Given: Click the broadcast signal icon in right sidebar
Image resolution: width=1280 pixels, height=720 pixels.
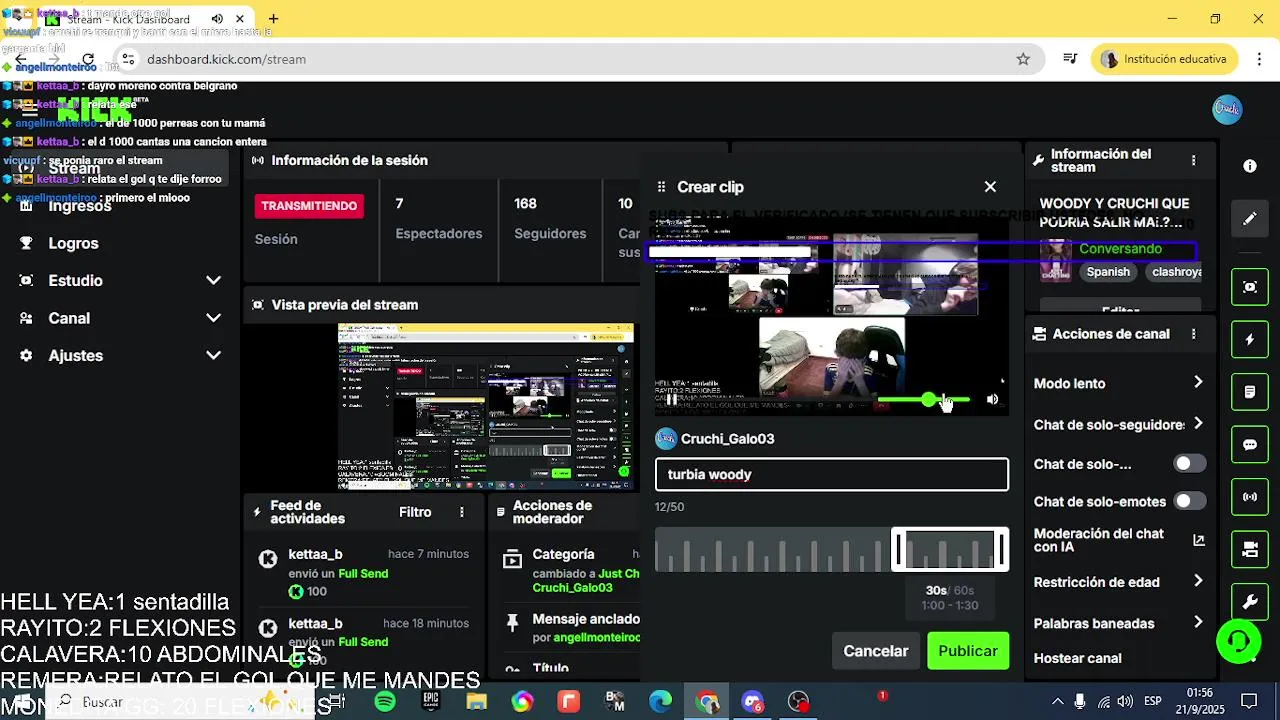Looking at the screenshot, I should coord(1250,496).
